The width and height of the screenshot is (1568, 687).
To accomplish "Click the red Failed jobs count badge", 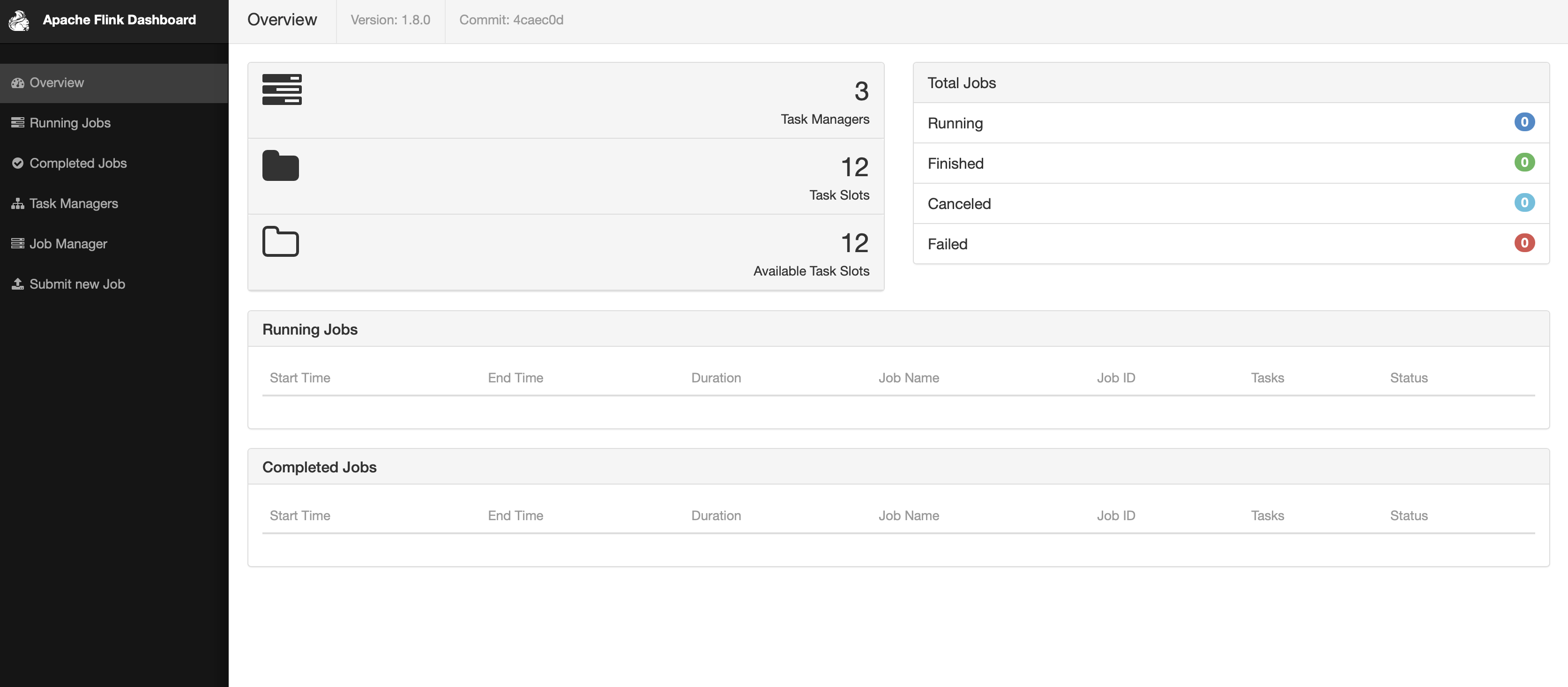I will pos(1524,243).
